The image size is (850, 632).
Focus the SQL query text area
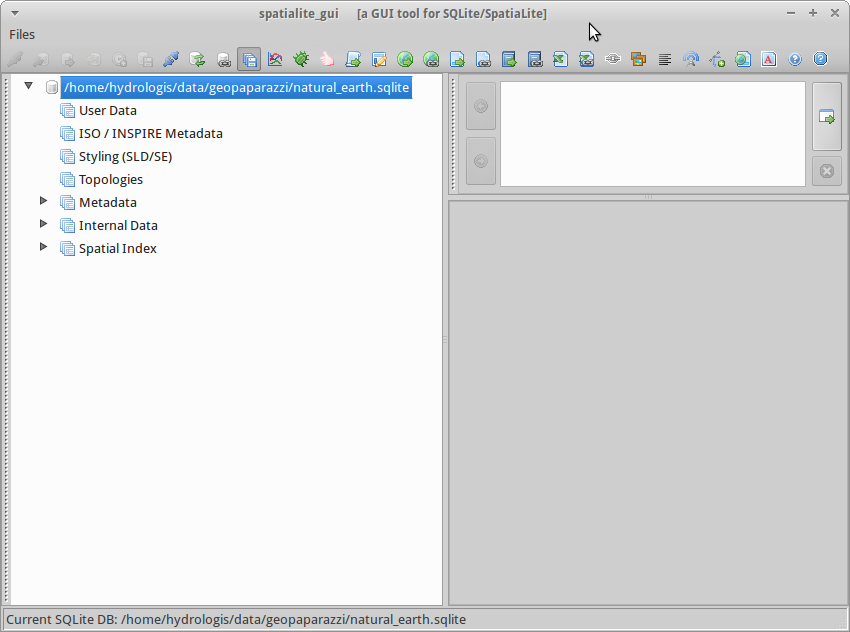coord(653,134)
